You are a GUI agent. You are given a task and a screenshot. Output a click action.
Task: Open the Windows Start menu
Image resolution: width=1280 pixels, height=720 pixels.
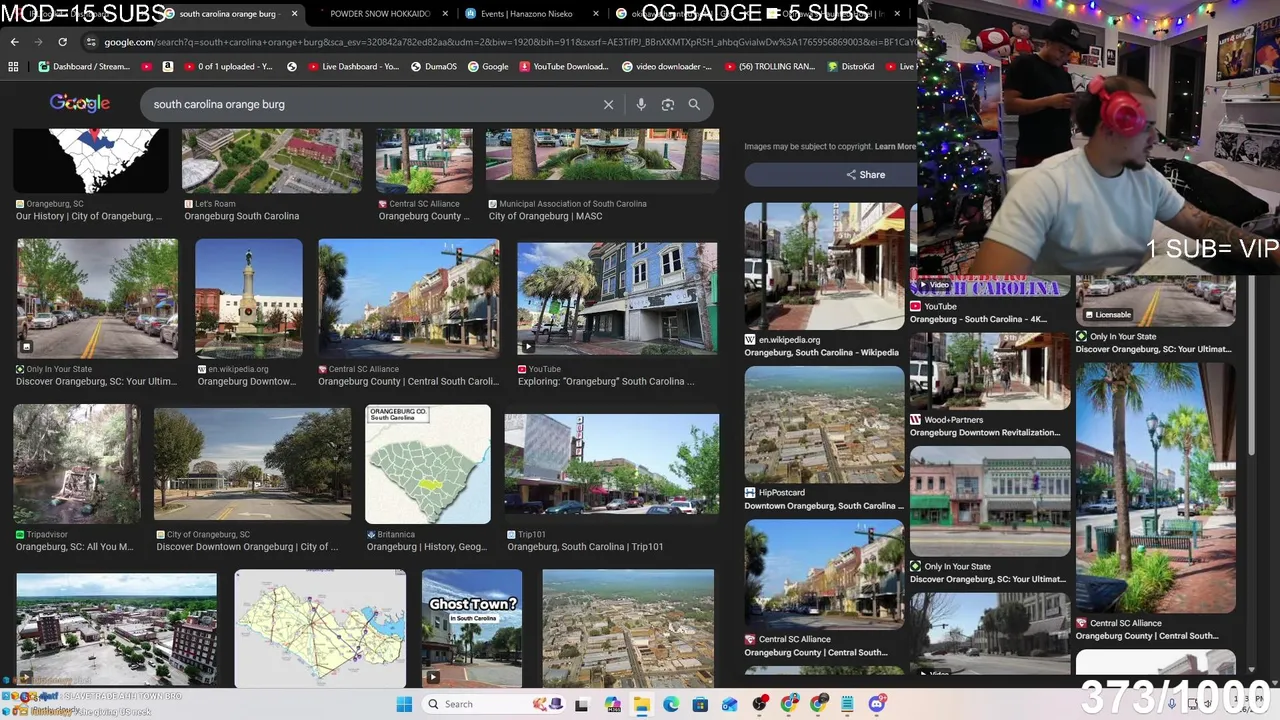(404, 704)
